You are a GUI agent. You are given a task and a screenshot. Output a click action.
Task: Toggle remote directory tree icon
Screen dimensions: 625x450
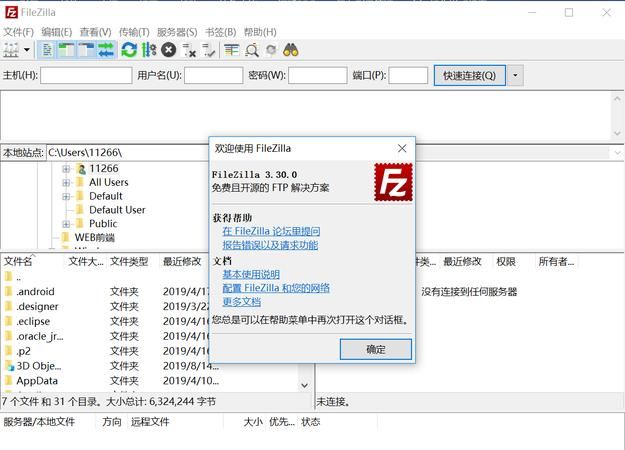(86, 50)
